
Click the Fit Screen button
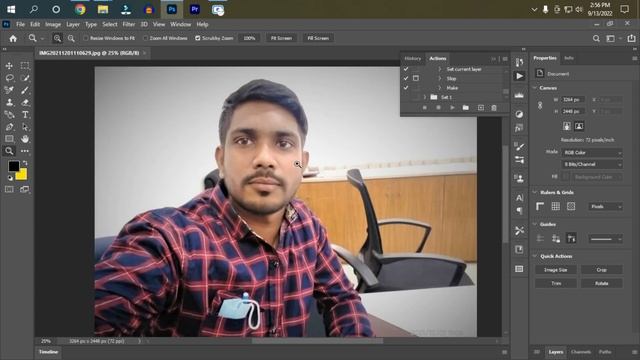tap(281, 38)
